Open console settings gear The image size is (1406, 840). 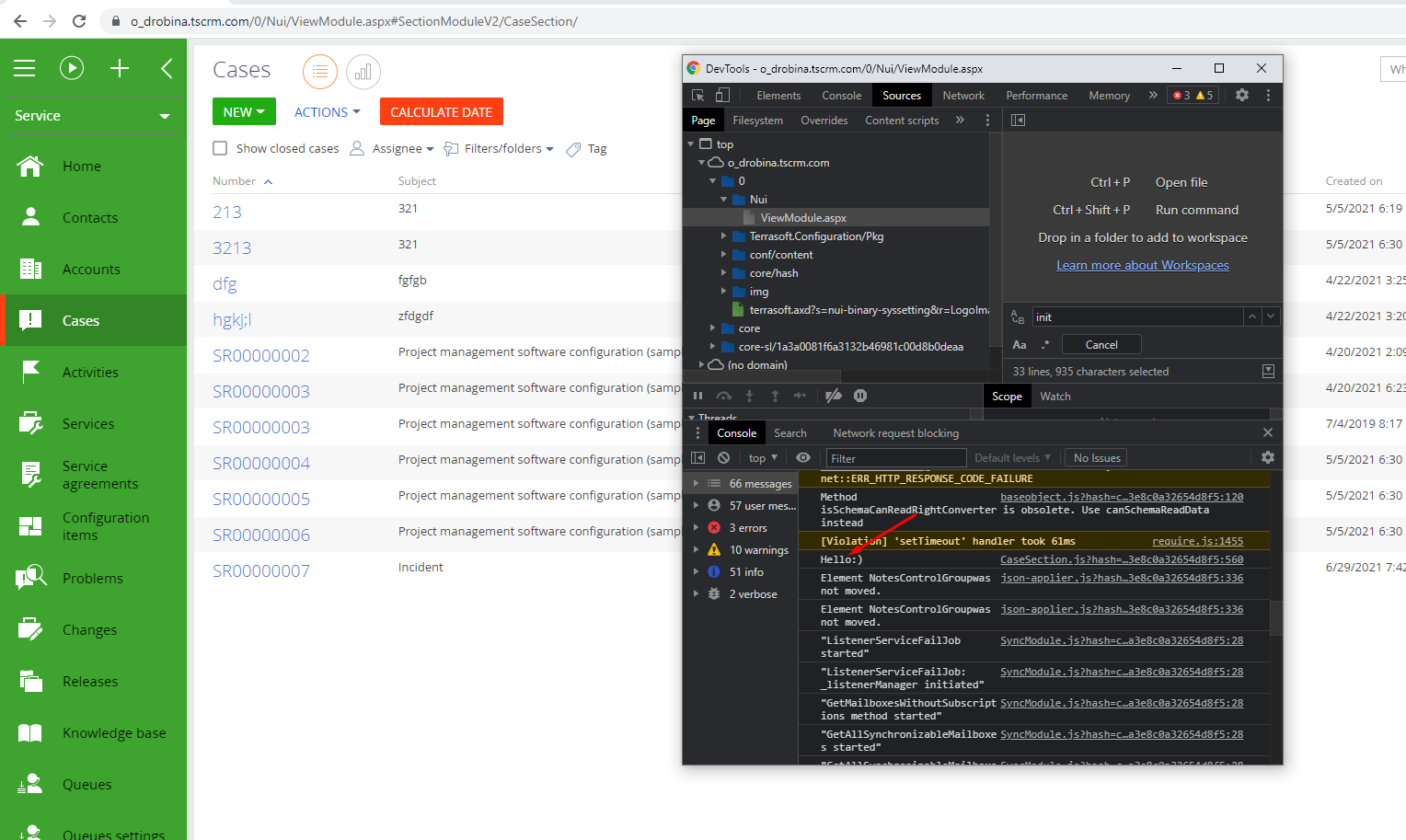coord(1268,457)
